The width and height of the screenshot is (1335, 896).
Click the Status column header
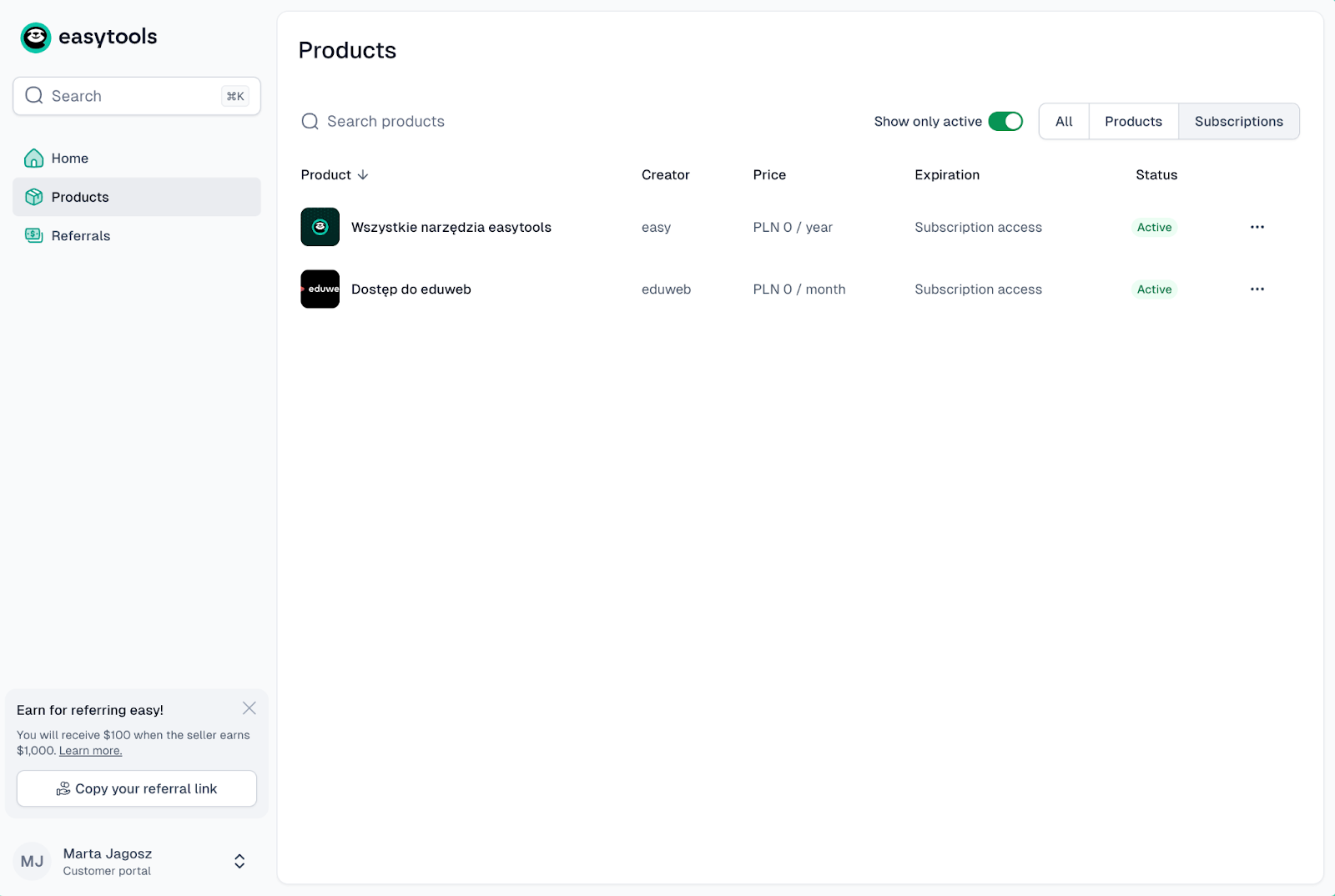coord(1156,175)
